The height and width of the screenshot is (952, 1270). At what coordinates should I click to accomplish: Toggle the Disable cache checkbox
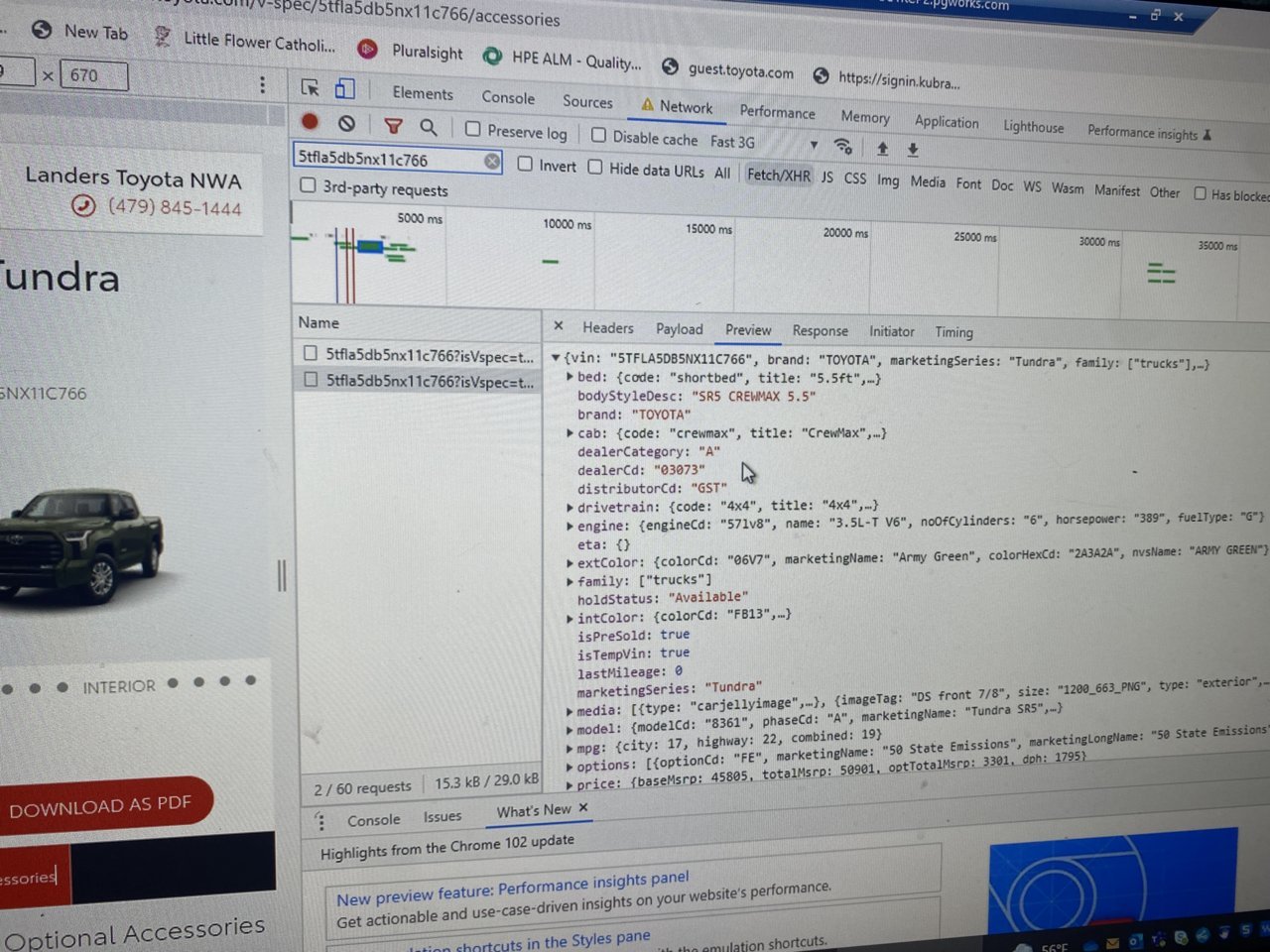point(598,135)
